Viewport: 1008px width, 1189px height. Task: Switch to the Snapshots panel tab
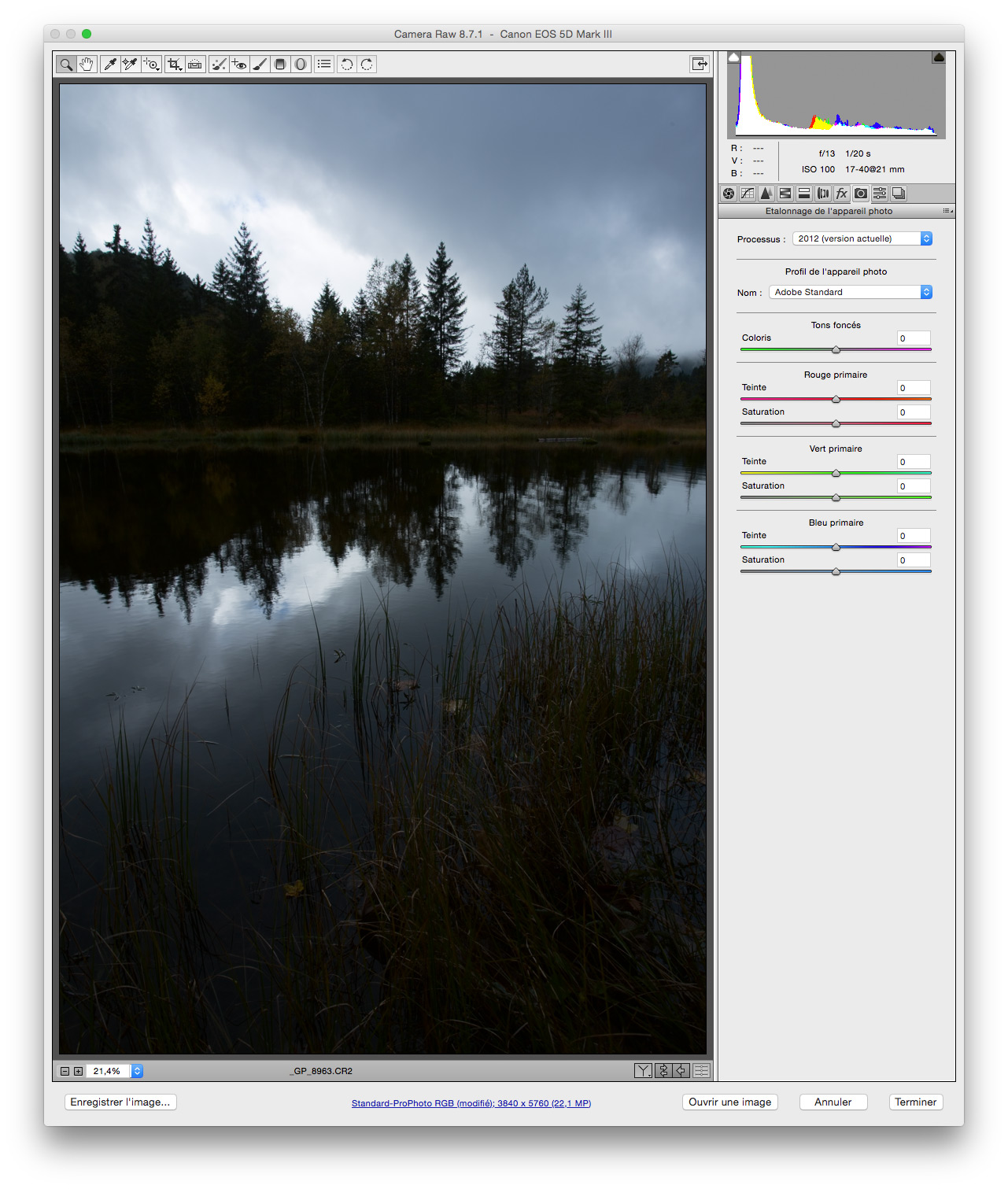pyautogui.click(x=899, y=194)
